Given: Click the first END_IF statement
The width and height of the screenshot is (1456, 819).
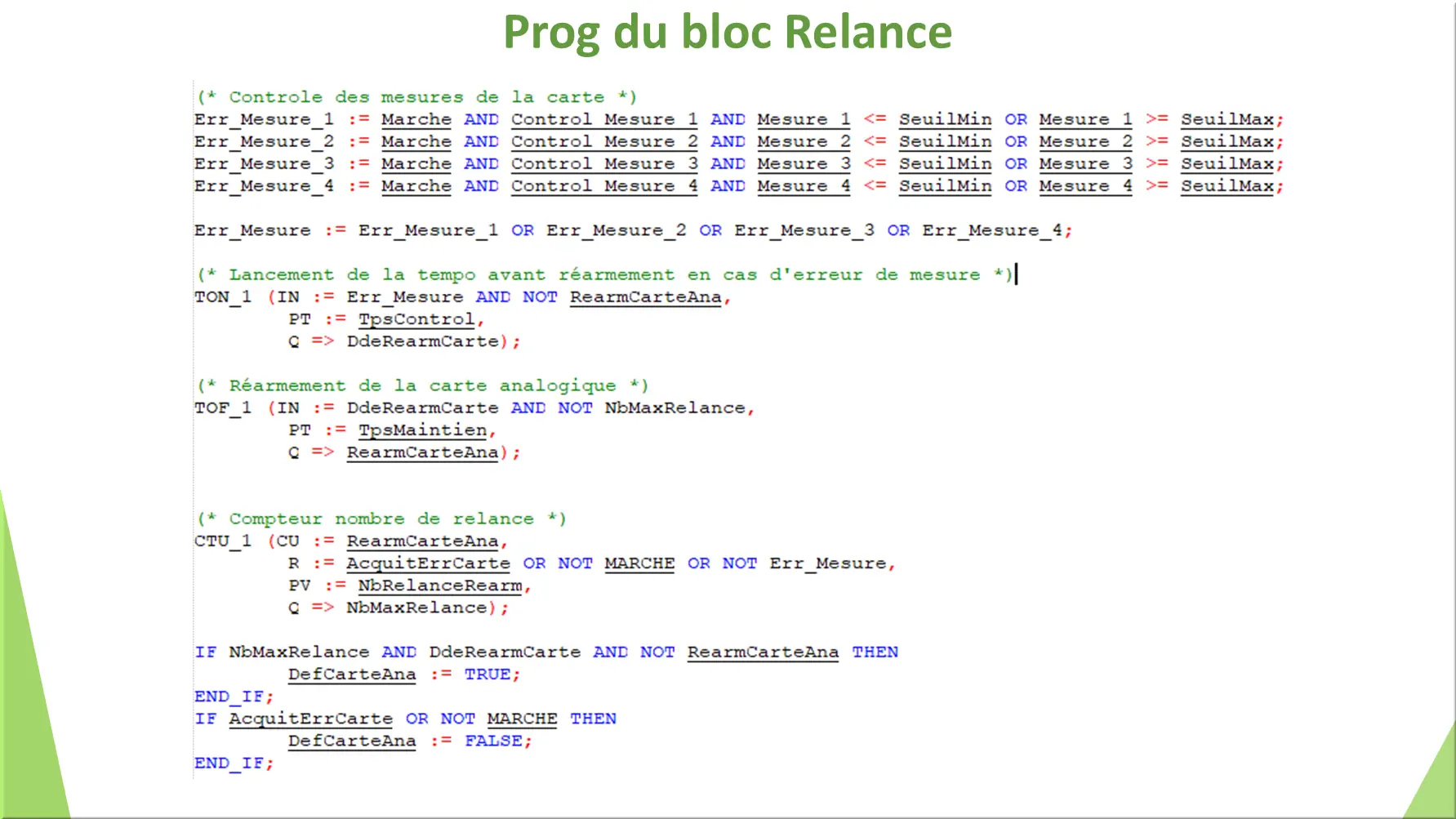Looking at the screenshot, I should (233, 697).
